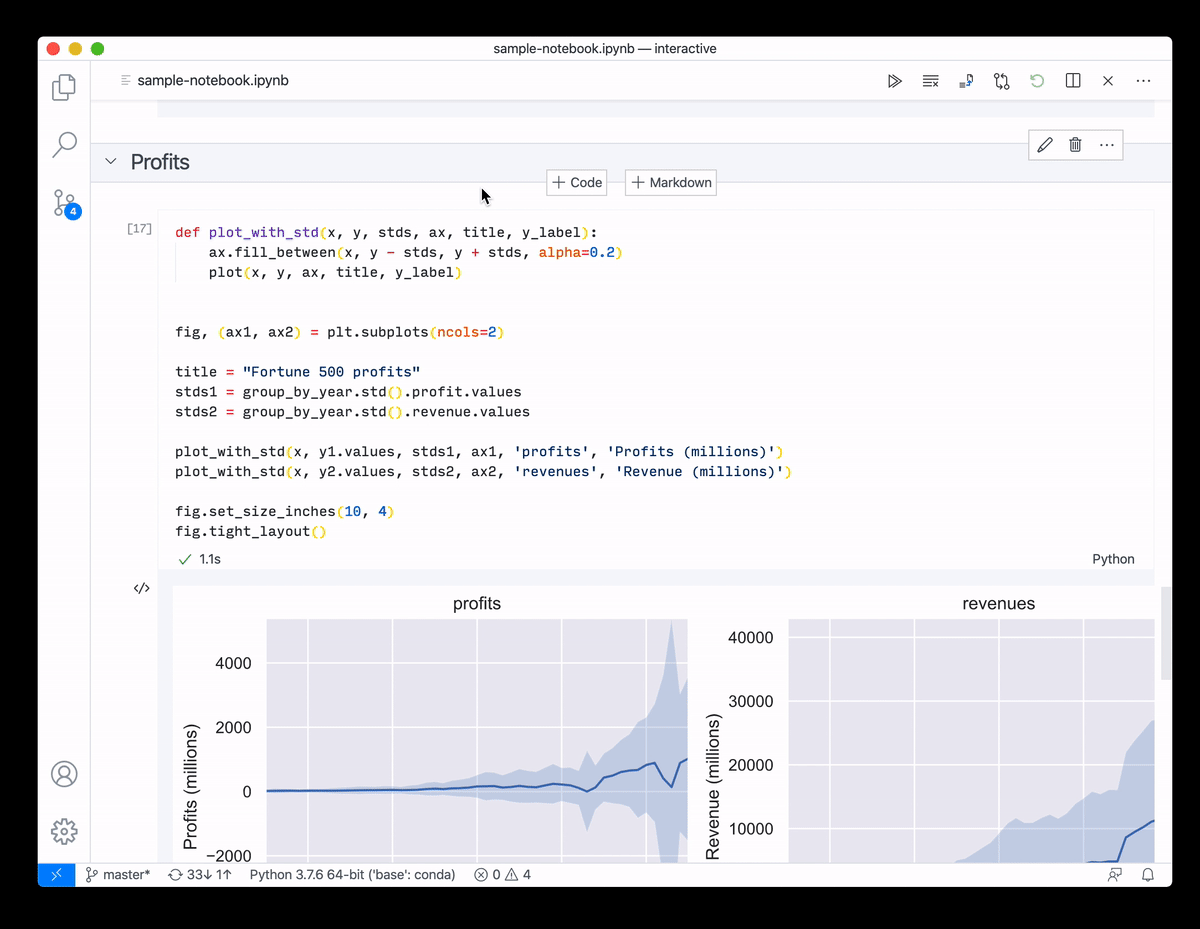Click the remote window indicator in status bar

[56, 875]
